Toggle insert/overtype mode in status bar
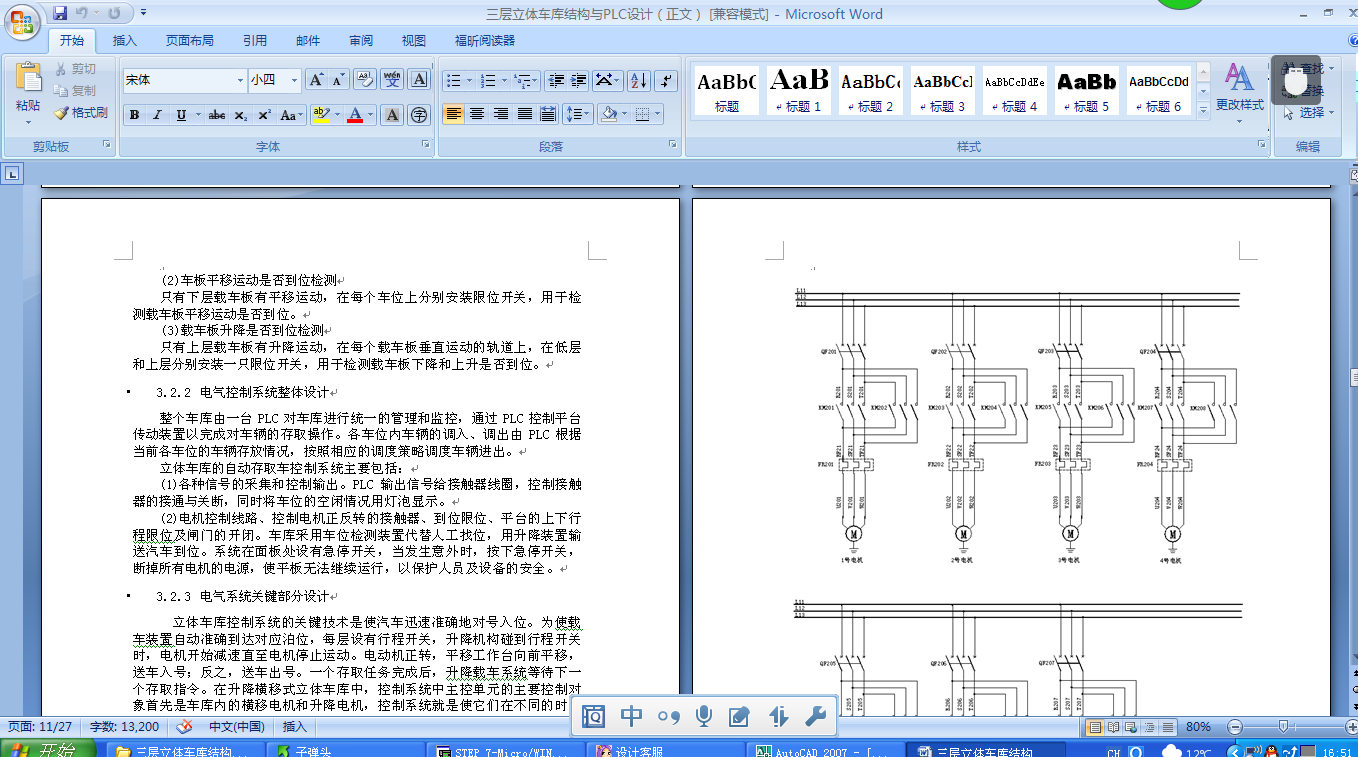This screenshot has width=1358, height=757. pos(295,727)
